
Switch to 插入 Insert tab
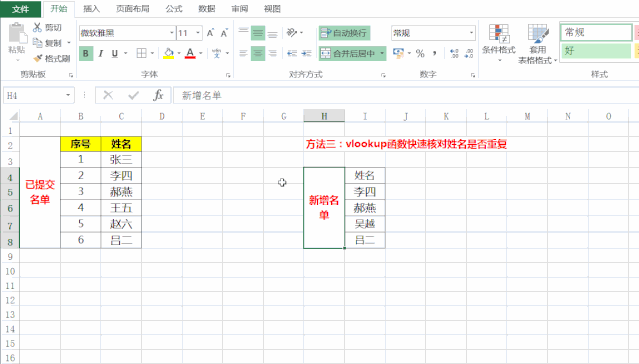point(91,9)
